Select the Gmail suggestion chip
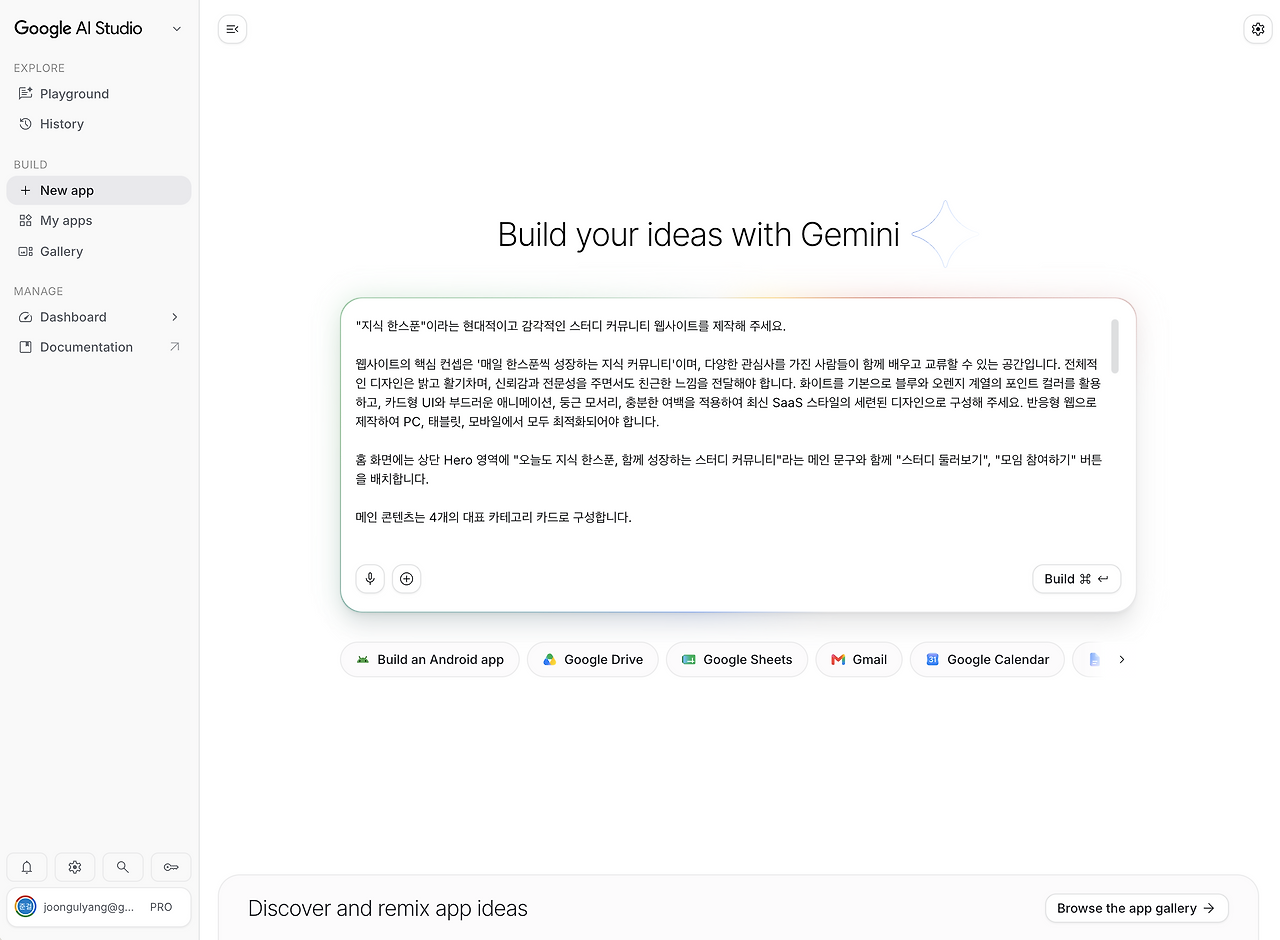The width and height of the screenshot is (1280, 940). [x=859, y=660]
